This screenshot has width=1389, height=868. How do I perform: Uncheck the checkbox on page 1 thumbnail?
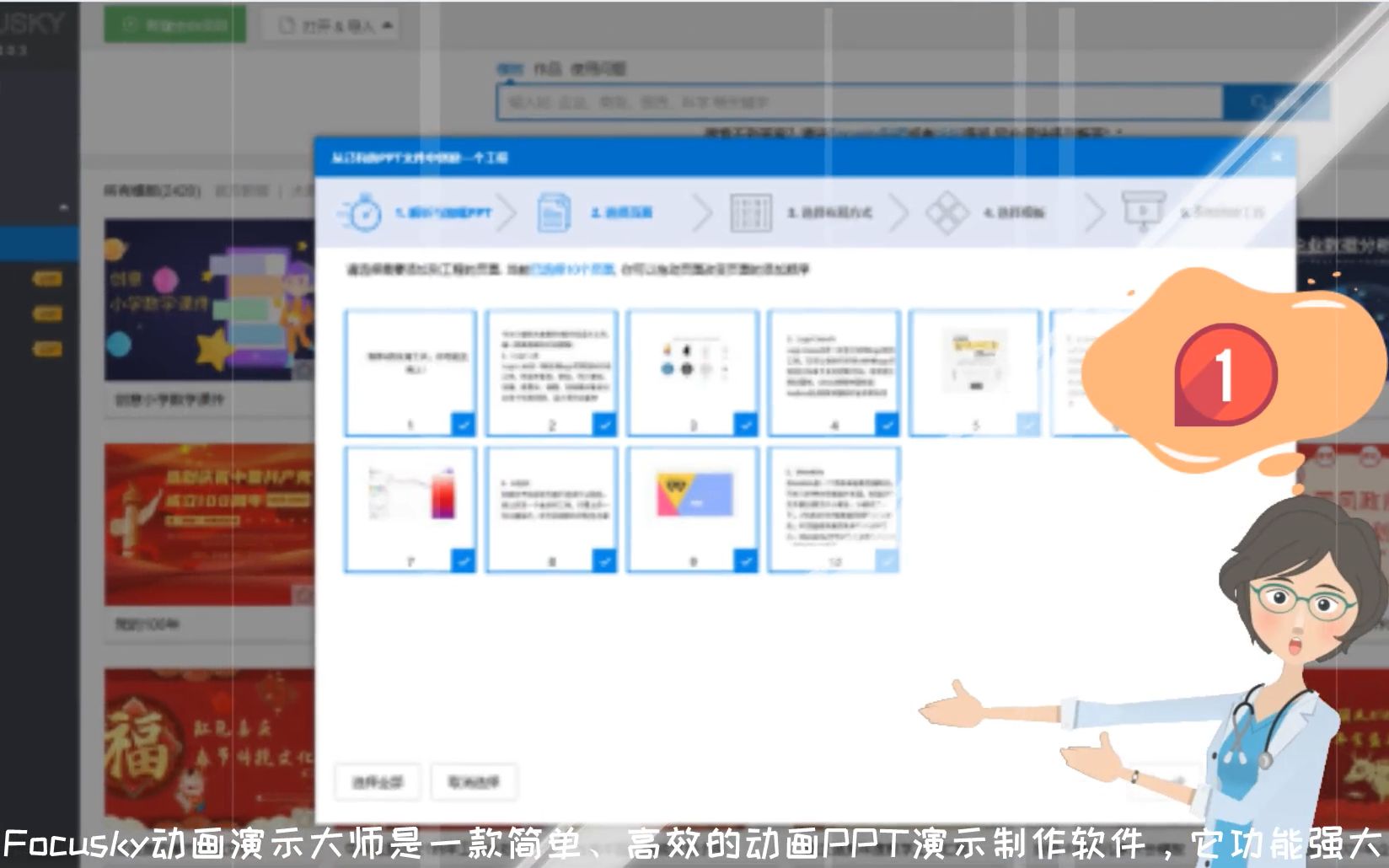463,424
